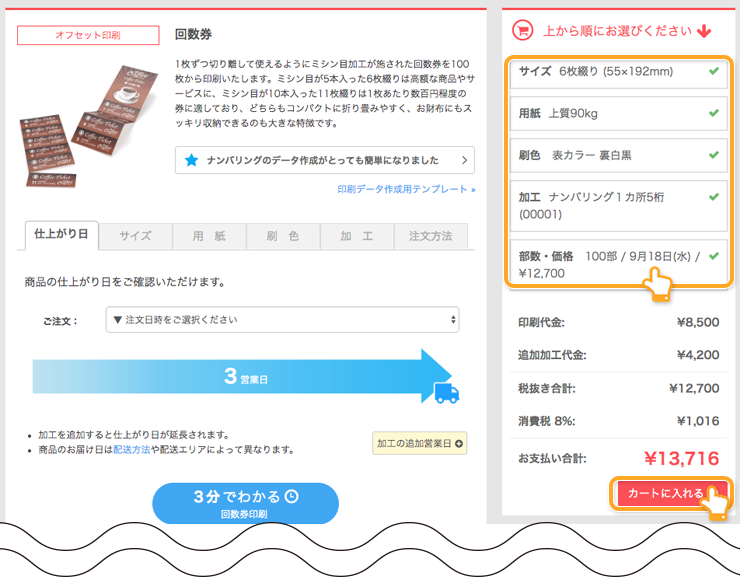Click the 3営業日 blue arrow bar

point(242,377)
